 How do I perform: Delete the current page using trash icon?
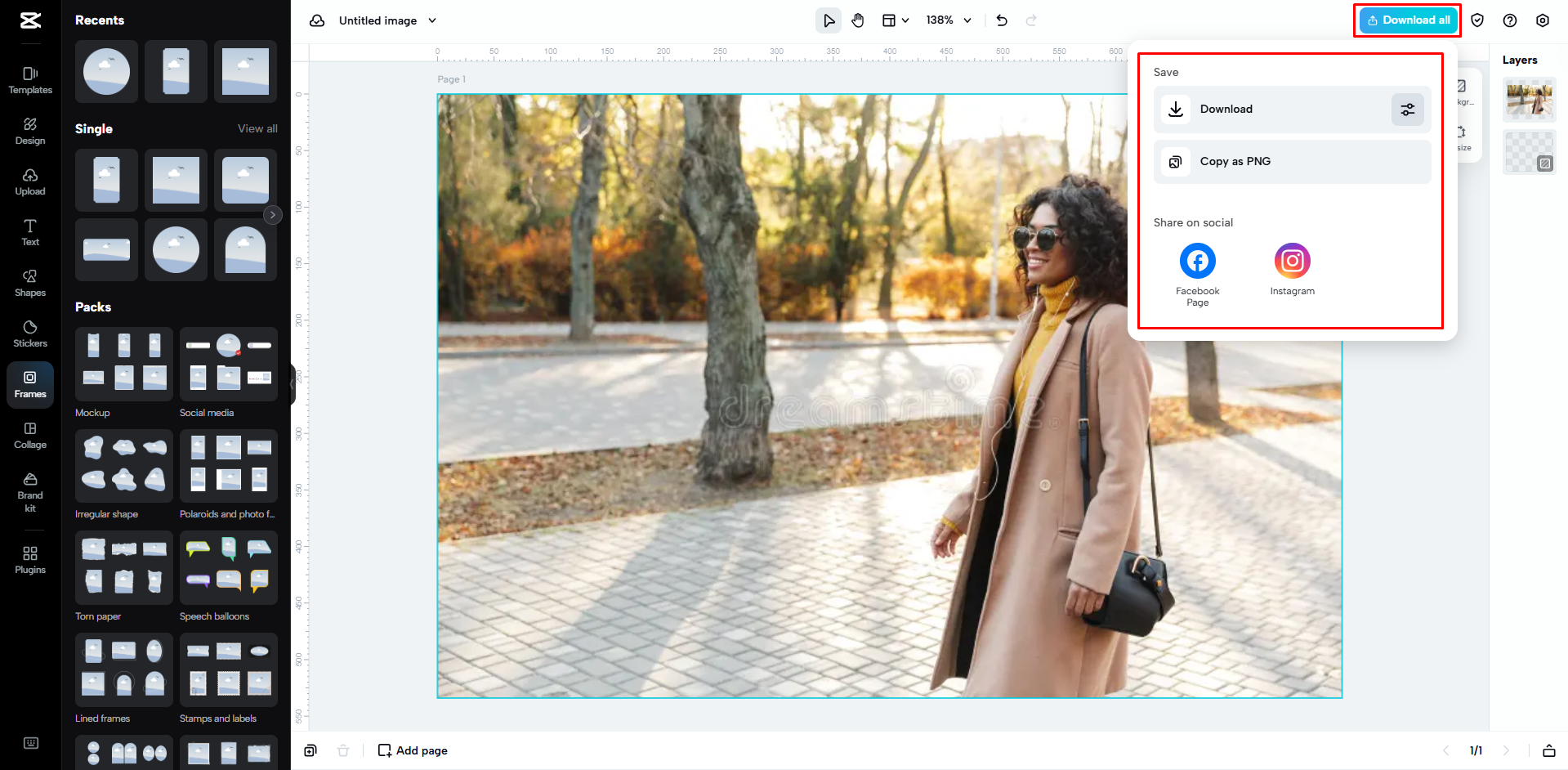343,750
